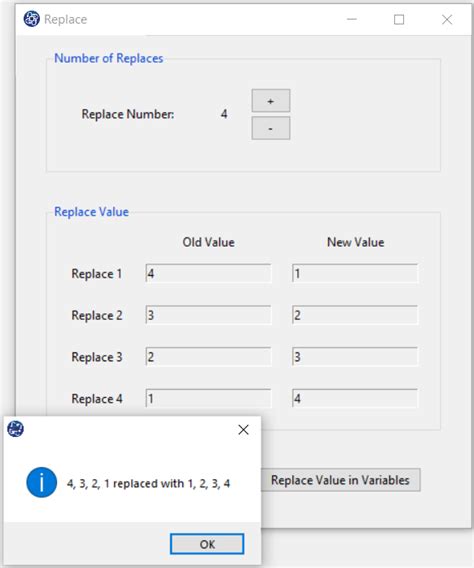Focus Replace 1 Old Value field
Viewport: 474px width, 568px height.
[x=208, y=273]
